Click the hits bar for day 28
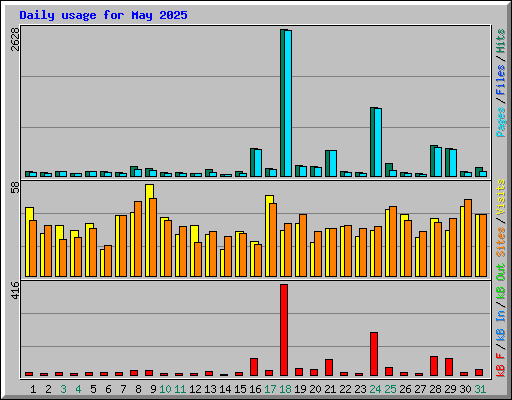512x400 pixels. 432,161
